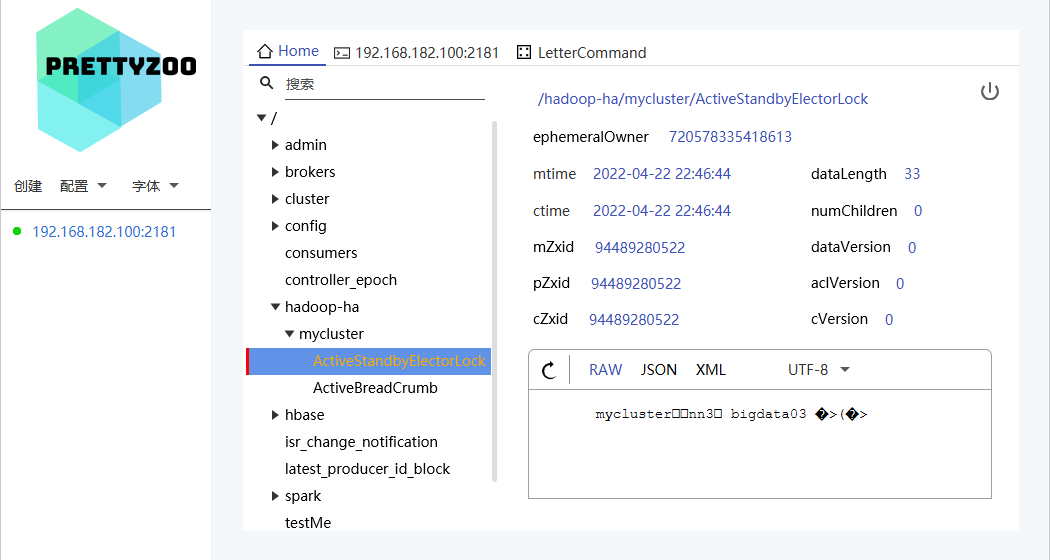
Task: Open the 192.168.182.100:2181 terminal tab
Action: (417, 53)
